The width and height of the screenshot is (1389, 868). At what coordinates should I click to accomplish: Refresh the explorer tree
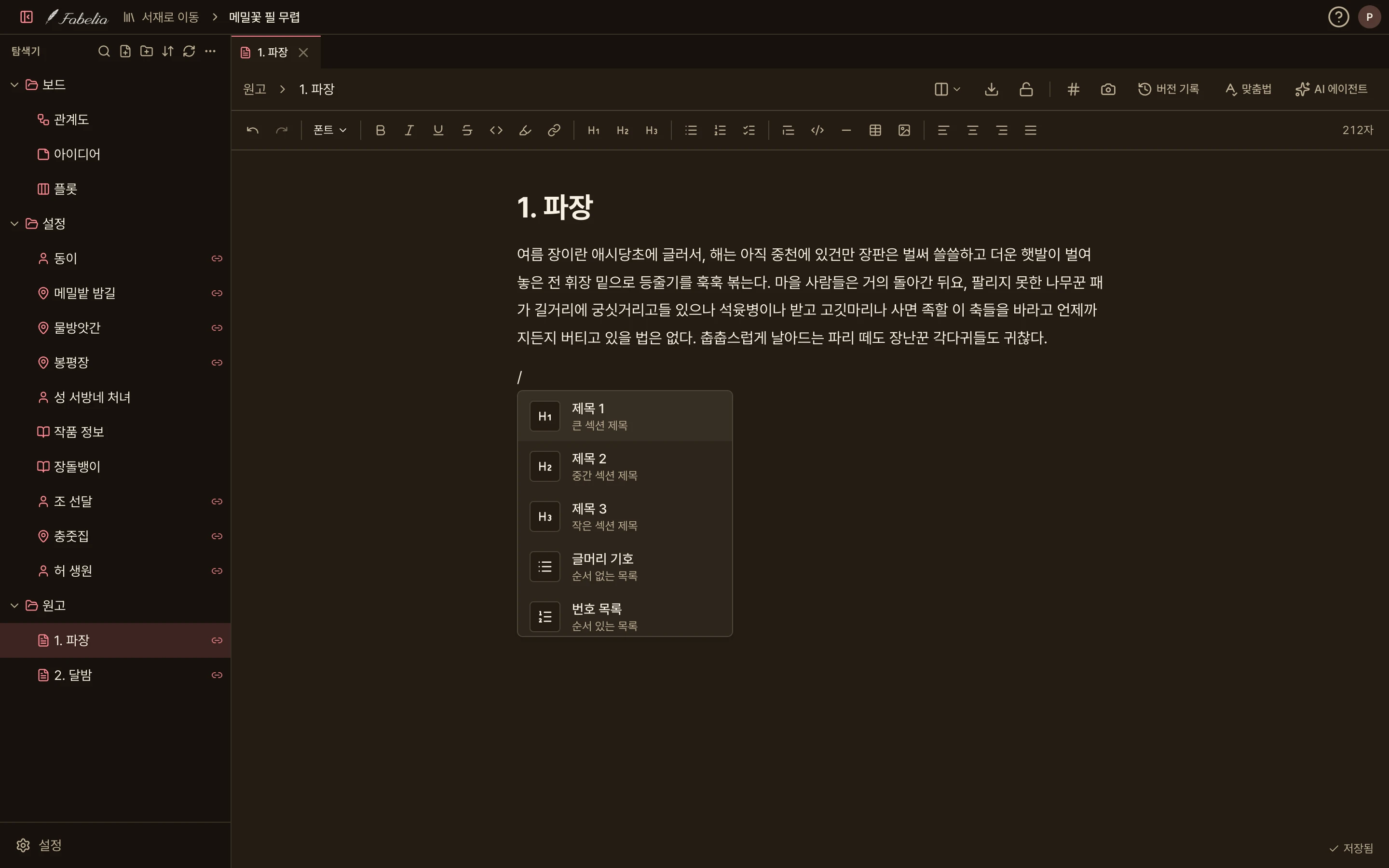189,51
